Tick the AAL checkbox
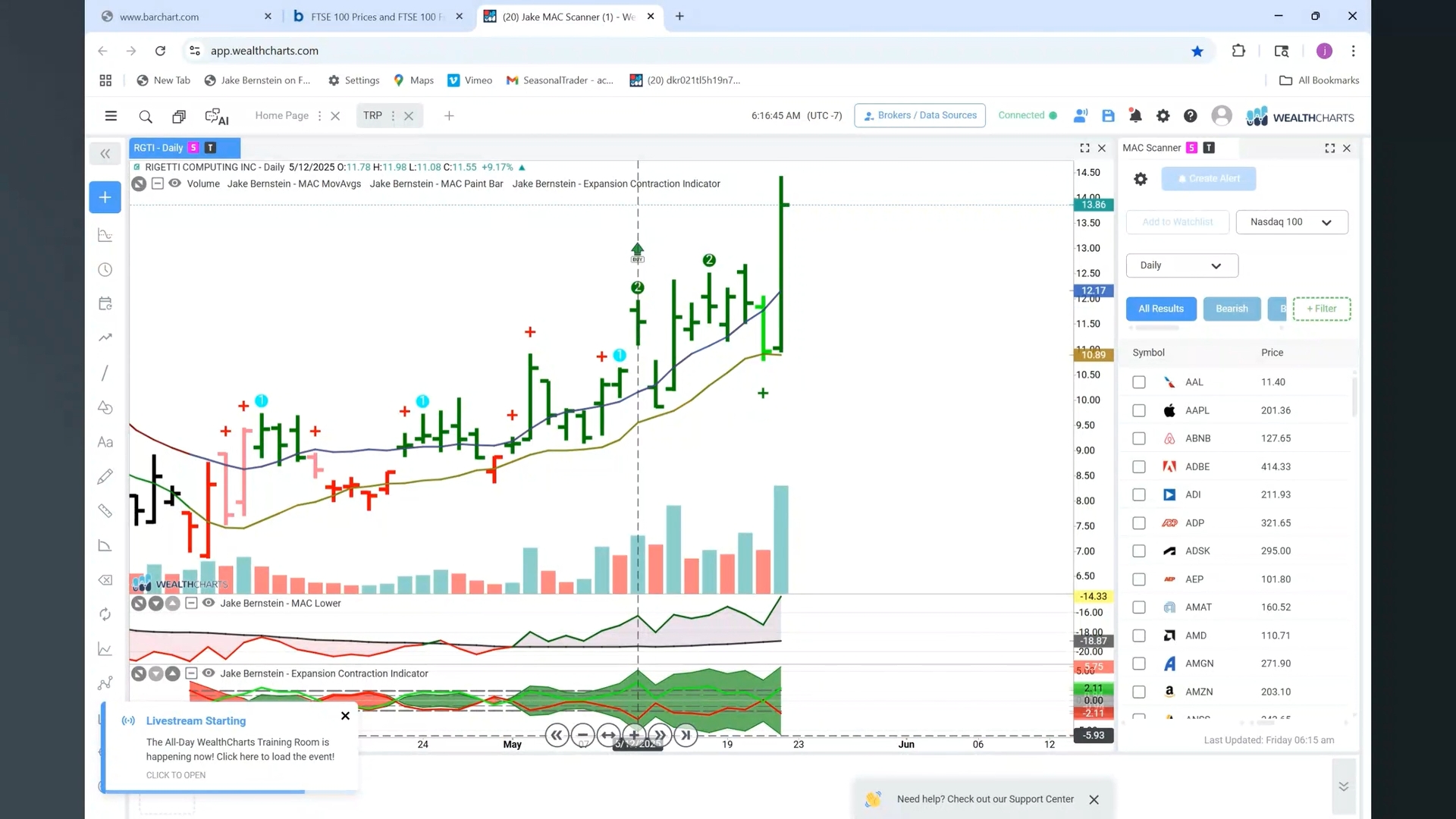 tap(1139, 382)
